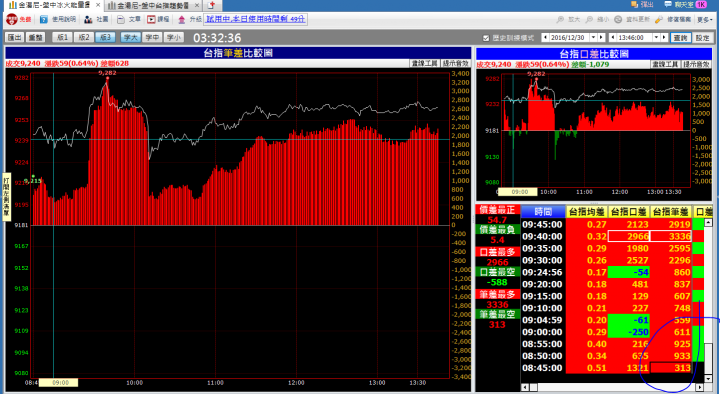
Task: Click the 放大 zoom-in magnifier icon
Action: [x=560, y=20]
